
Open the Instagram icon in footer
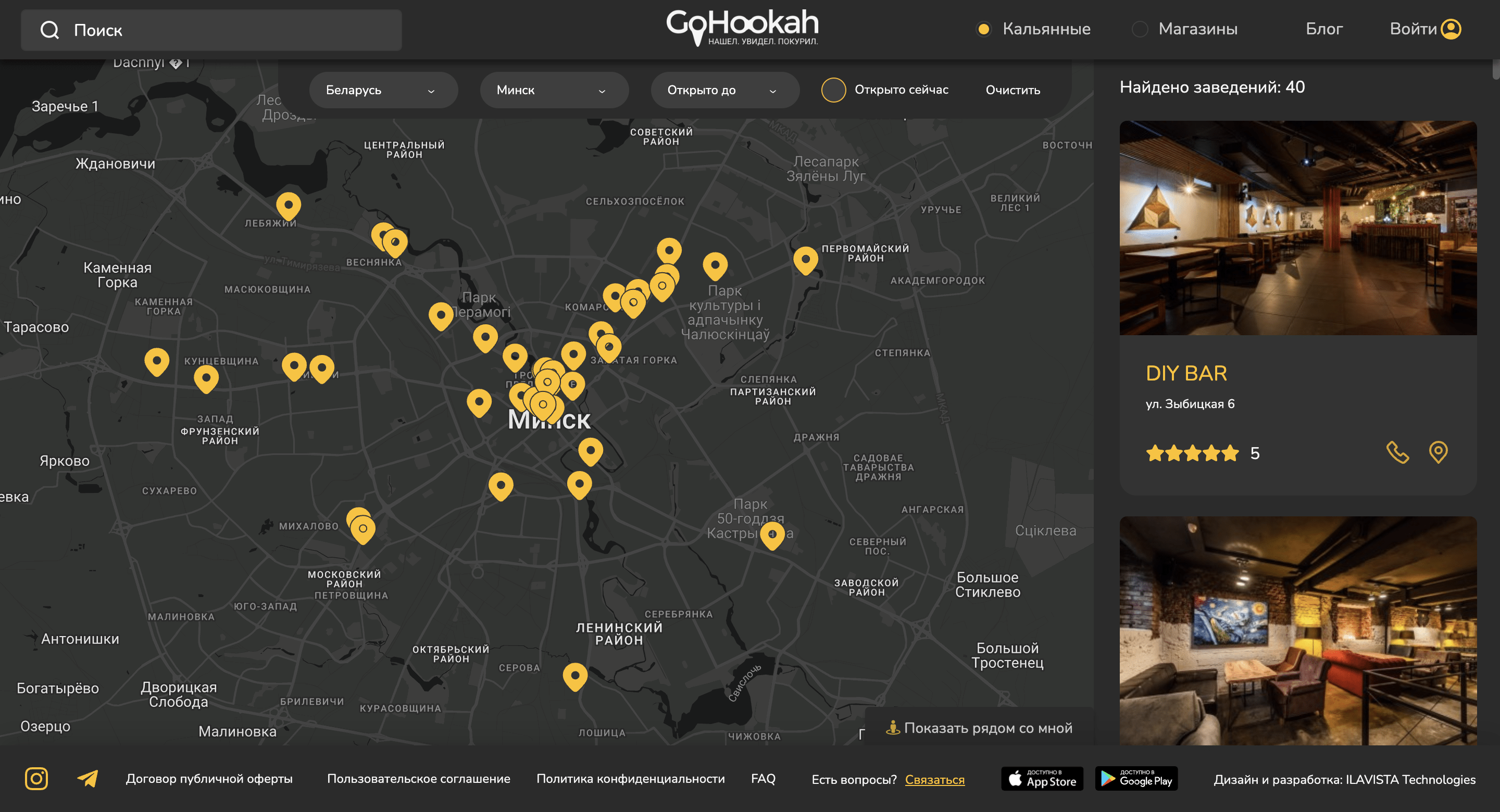point(36,778)
